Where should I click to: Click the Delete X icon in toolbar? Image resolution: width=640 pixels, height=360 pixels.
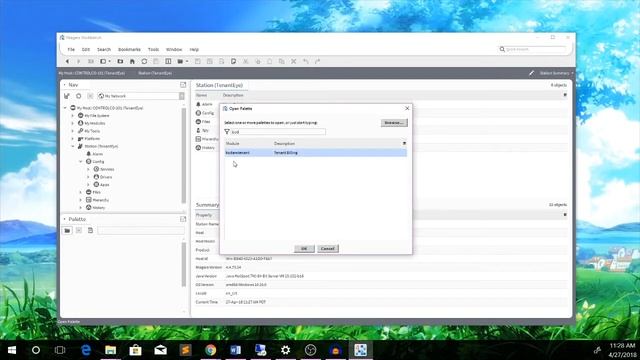click(x=293, y=61)
